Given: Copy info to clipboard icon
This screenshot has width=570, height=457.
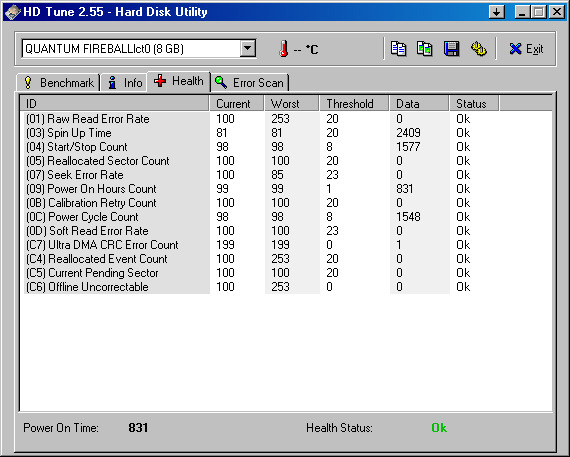Looking at the screenshot, I should (398, 49).
